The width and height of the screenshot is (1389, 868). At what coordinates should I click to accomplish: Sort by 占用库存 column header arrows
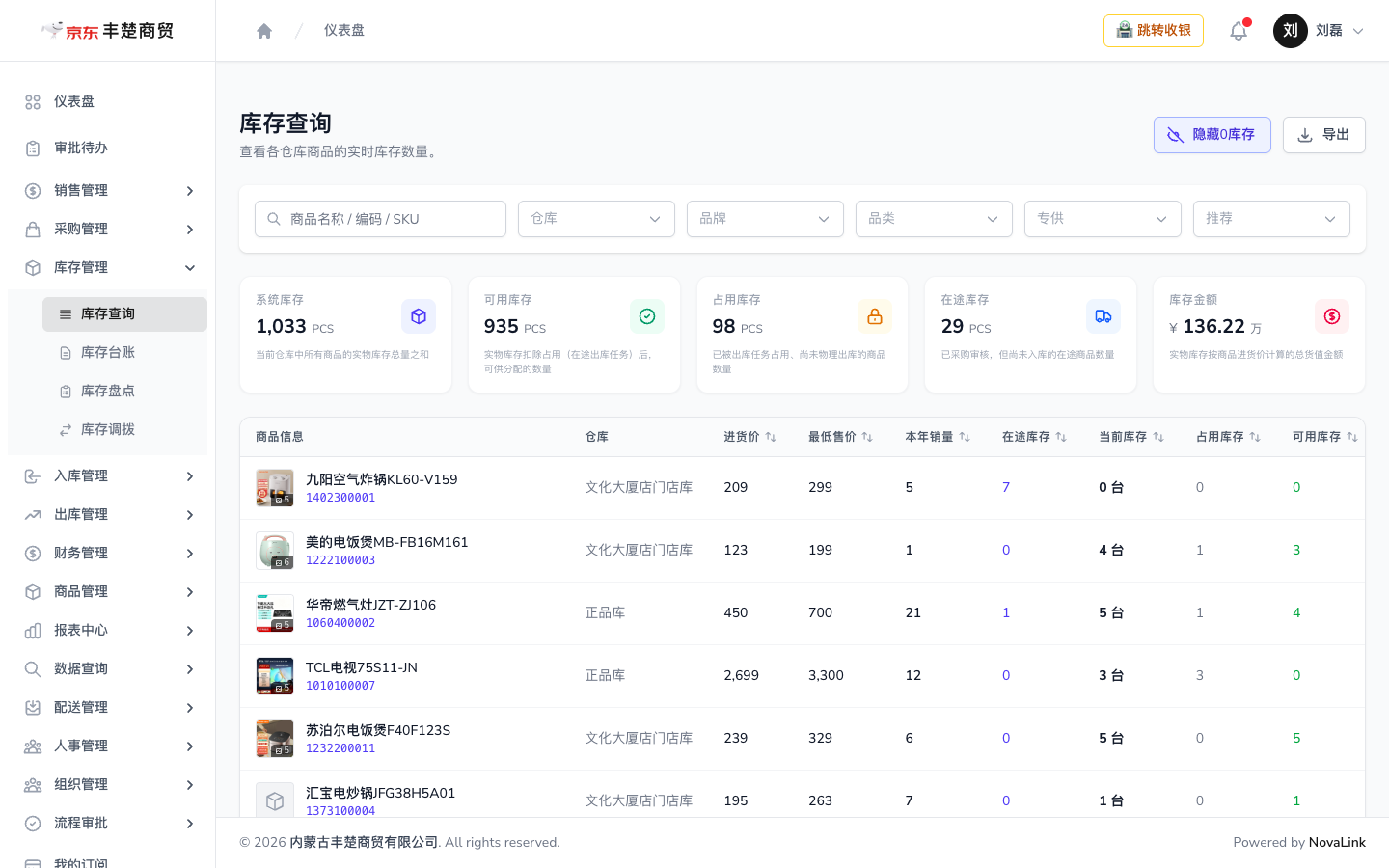[x=1255, y=437]
